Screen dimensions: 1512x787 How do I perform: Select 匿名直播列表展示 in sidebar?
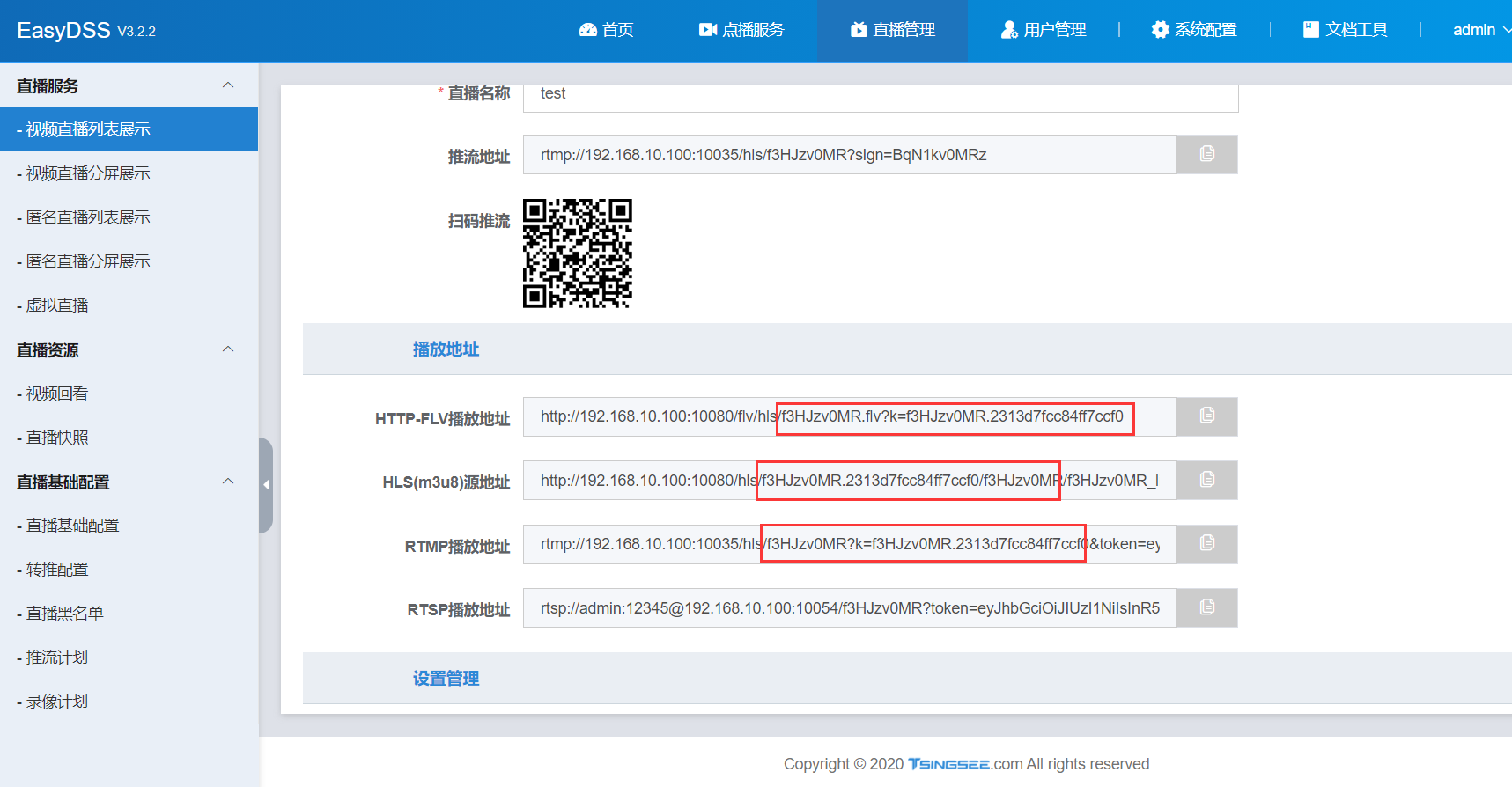(x=129, y=217)
